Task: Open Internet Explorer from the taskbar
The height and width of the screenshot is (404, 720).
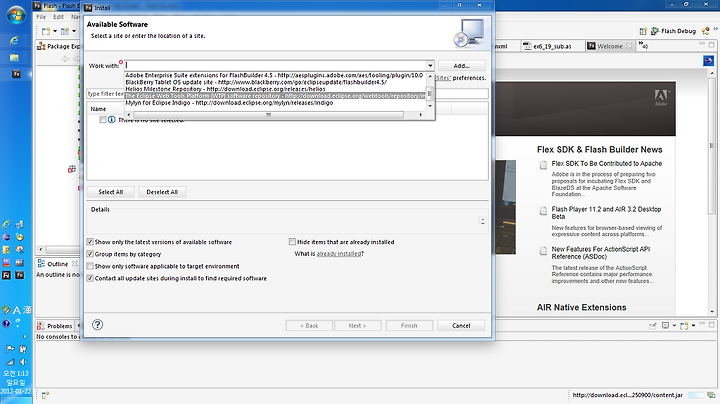Action: pos(15,41)
